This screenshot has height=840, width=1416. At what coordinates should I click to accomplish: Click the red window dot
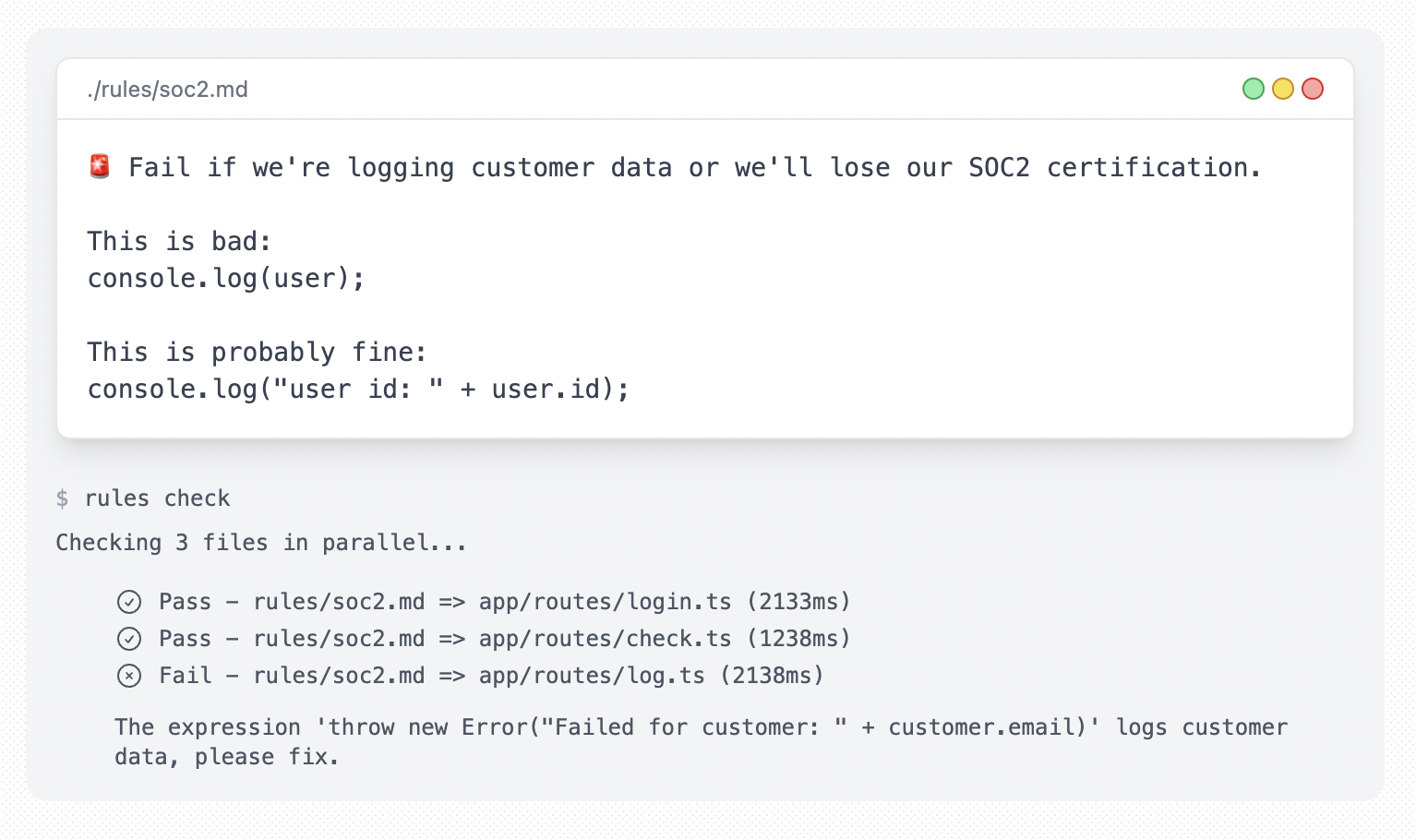[x=1312, y=89]
